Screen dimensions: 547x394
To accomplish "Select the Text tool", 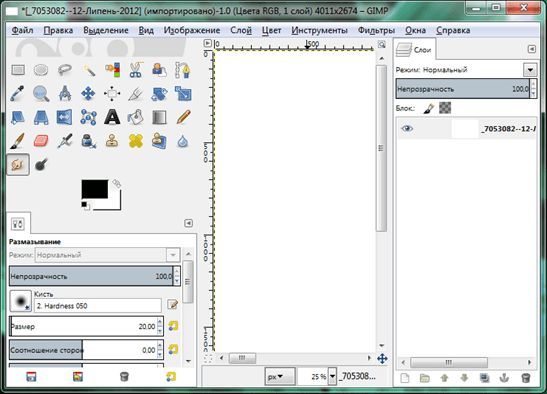I will click(112, 117).
